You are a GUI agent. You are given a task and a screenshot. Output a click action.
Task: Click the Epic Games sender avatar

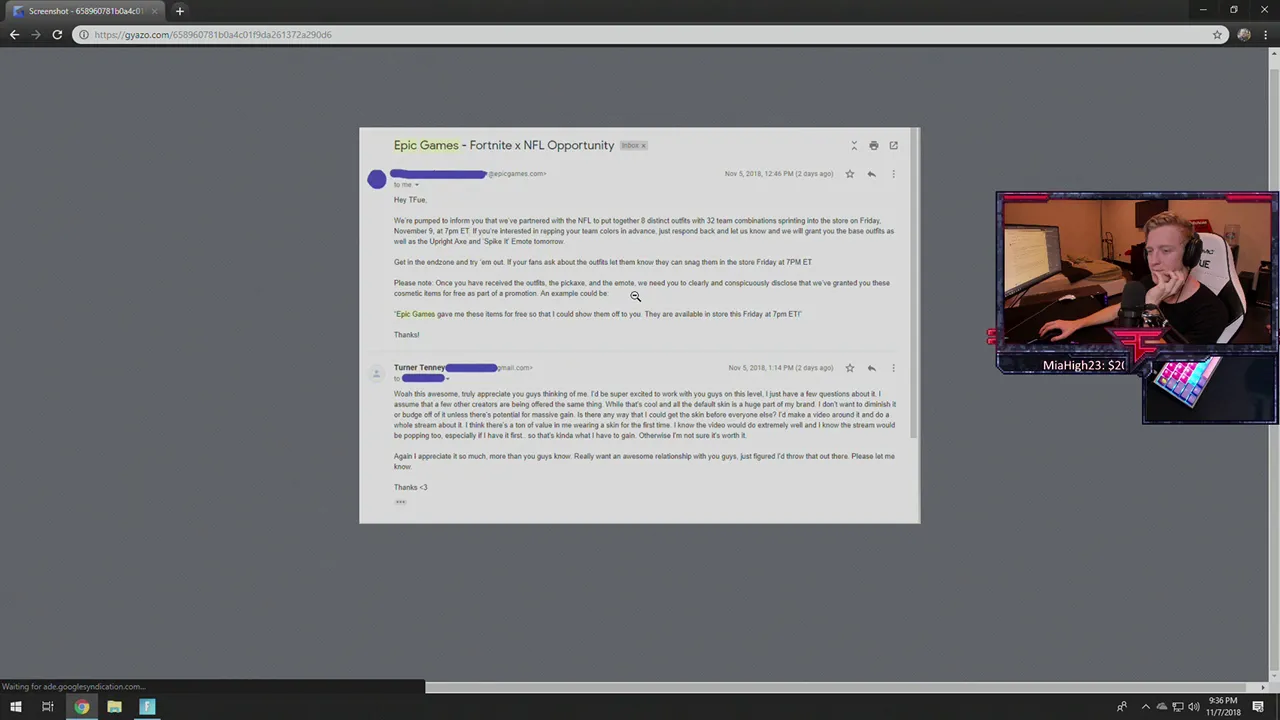[376, 179]
